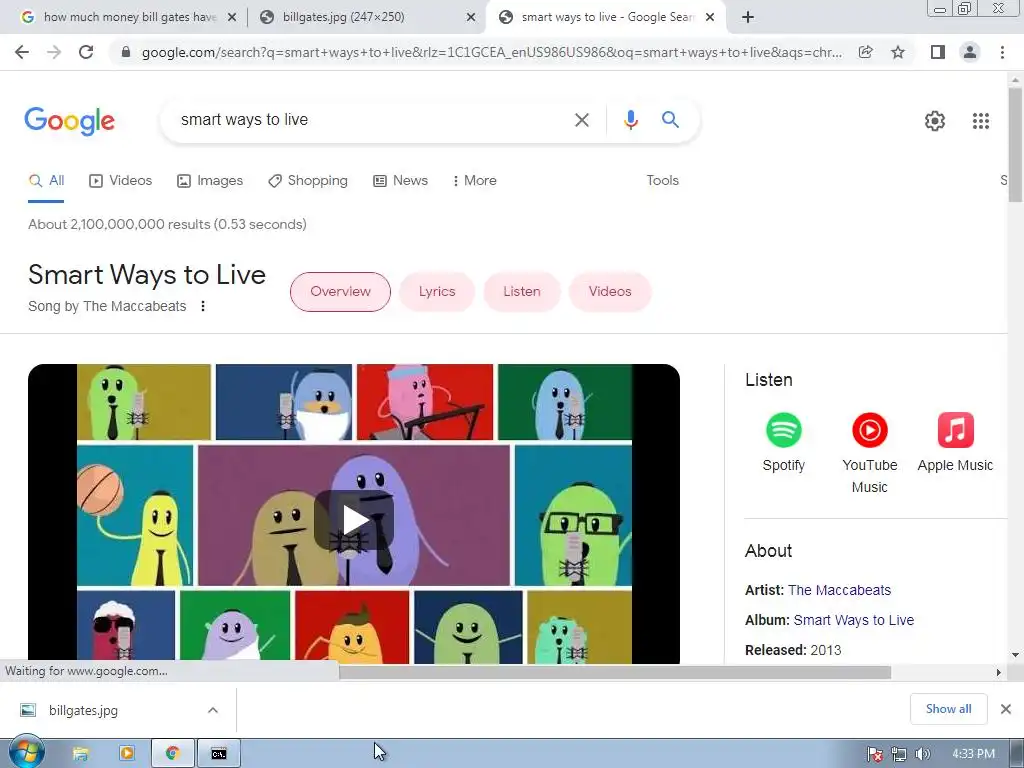Select the Listen chip

[522, 292]
